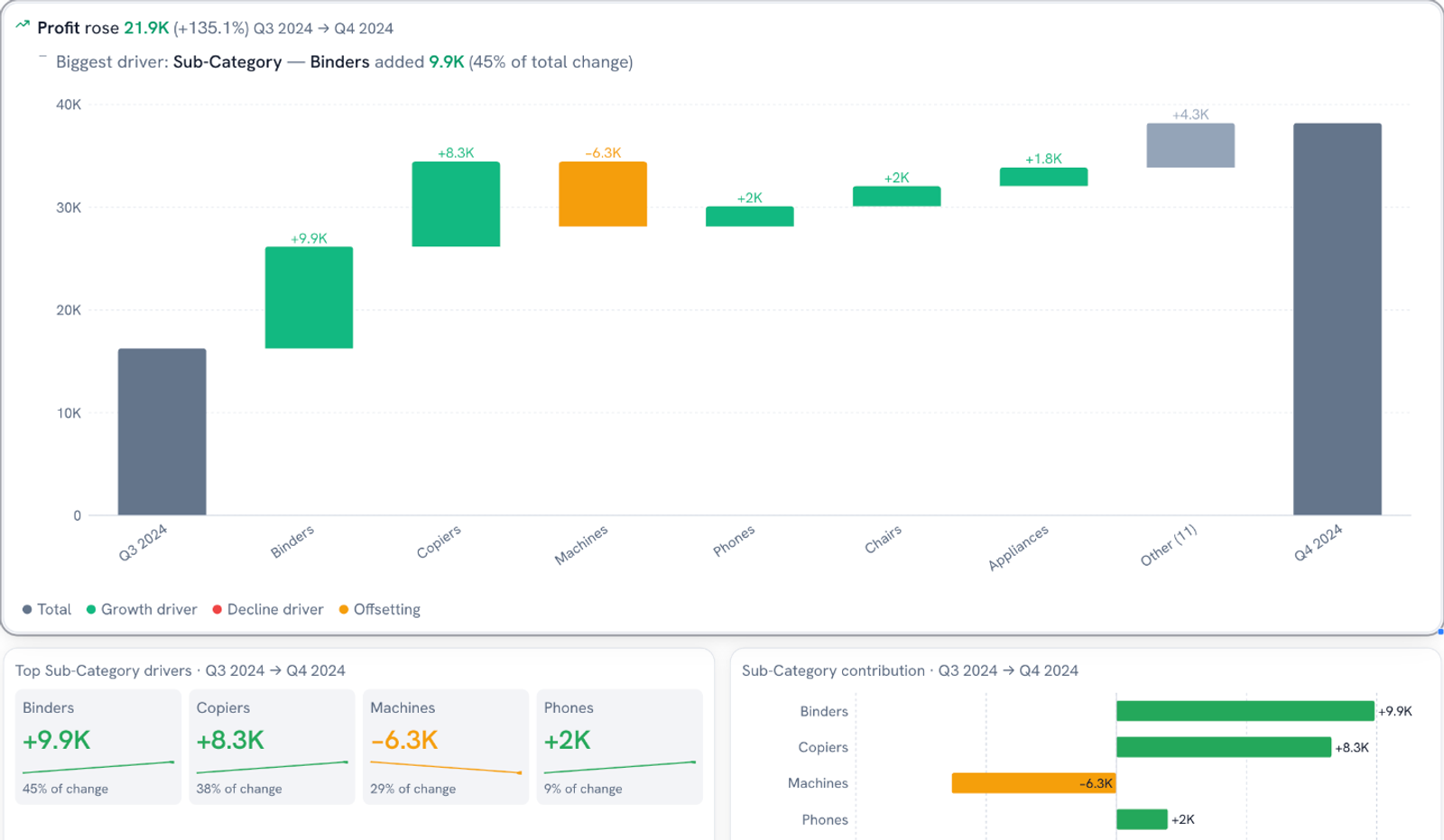The width and height of the screenshot is (1444, 840).
Task: Click the 'Binders' x-axis label on waterfall chart
Action: click(292, 541)
